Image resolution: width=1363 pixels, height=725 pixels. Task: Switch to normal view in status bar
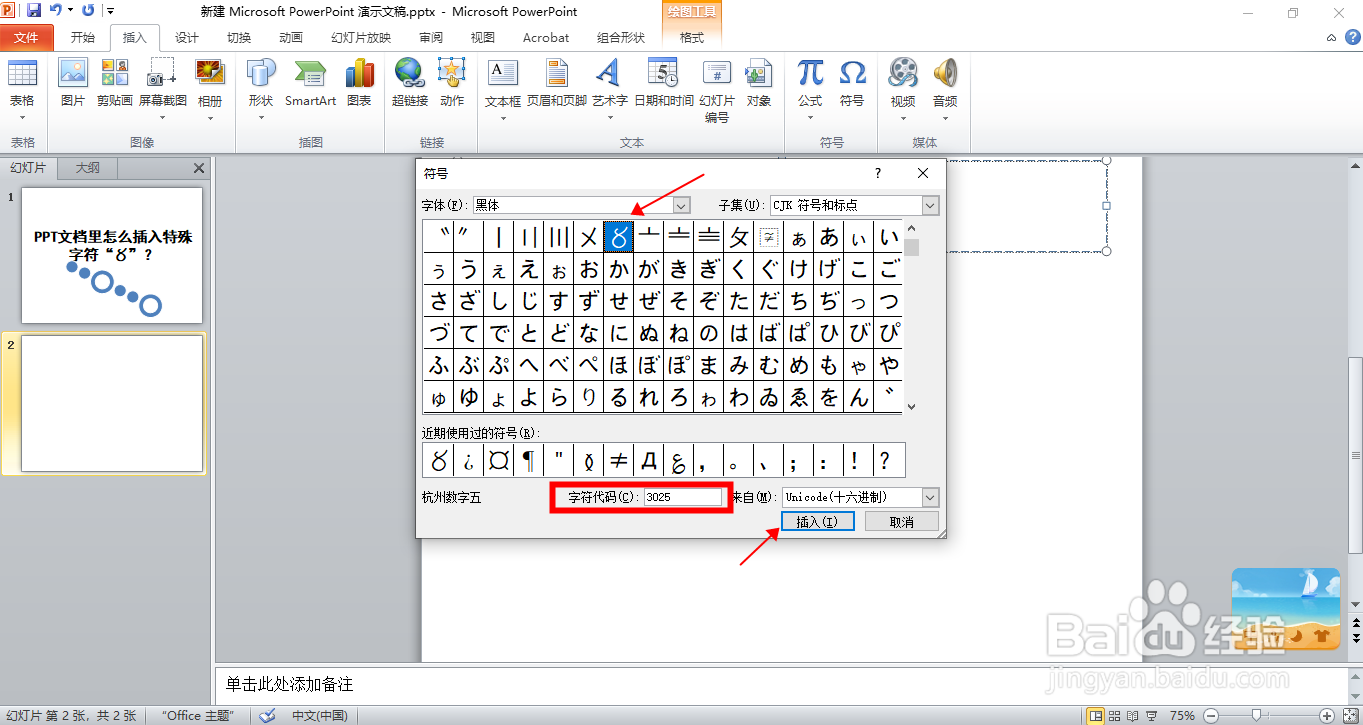(x=1096, y=715)
